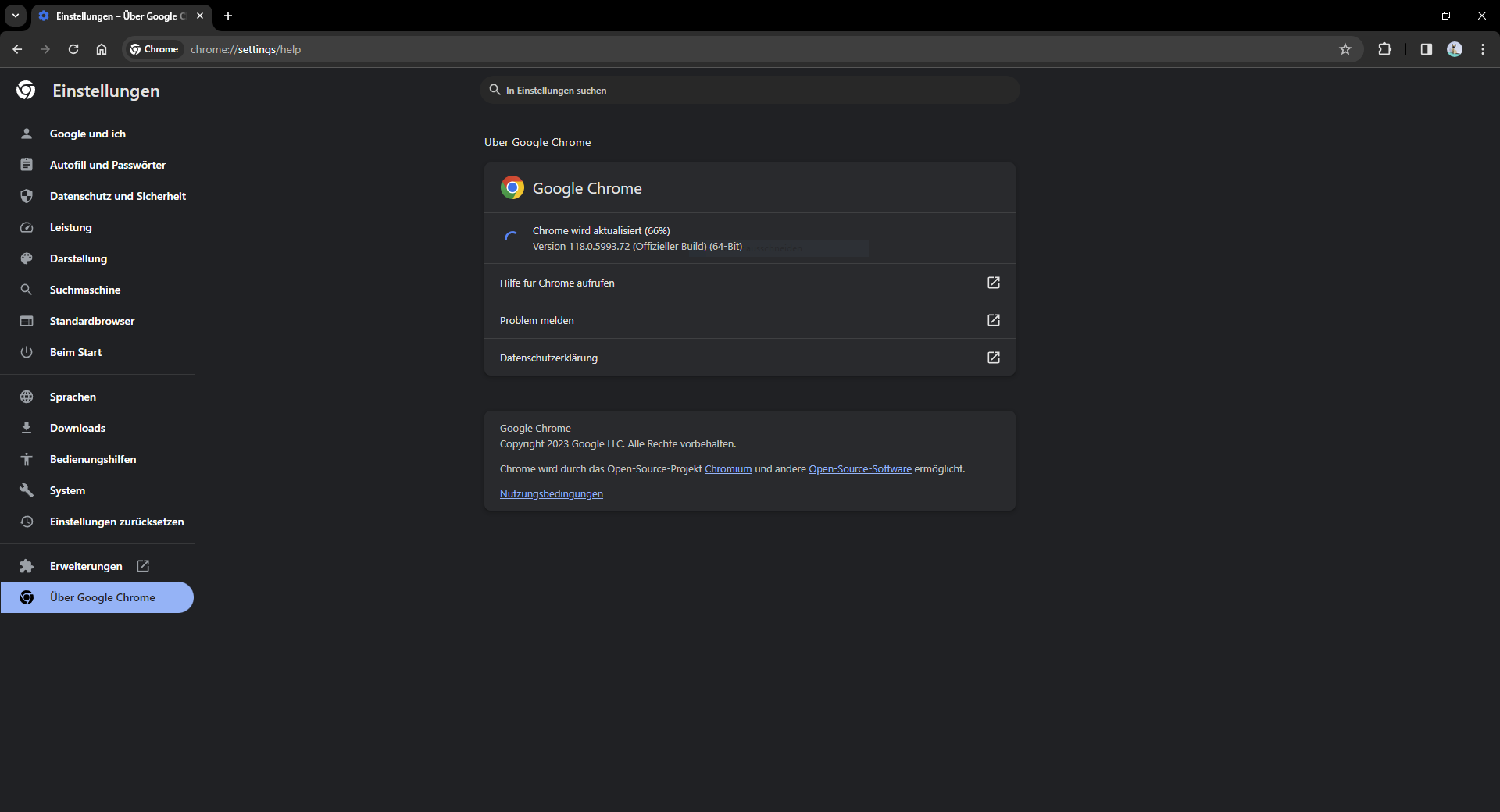Image resolution: width=1500 pixels, height=812 pixels.
Task: Click the Über Google Chrome page heading
Action: point(537,142)
